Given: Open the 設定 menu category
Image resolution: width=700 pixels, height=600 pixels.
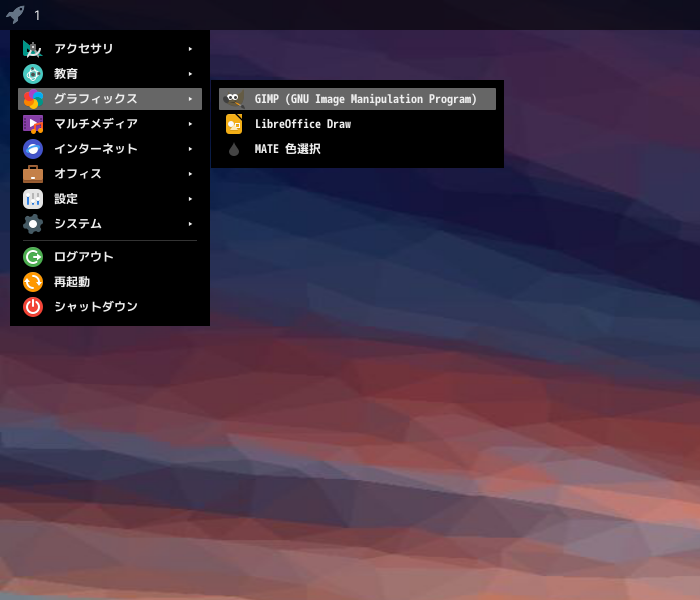Looking at the screenshot, I should tap(110, 199).
